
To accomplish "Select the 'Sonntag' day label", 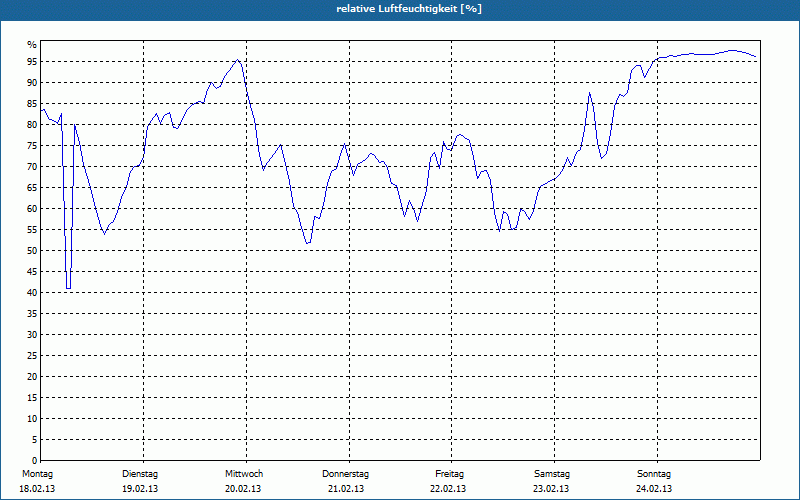I will [654, 474].
